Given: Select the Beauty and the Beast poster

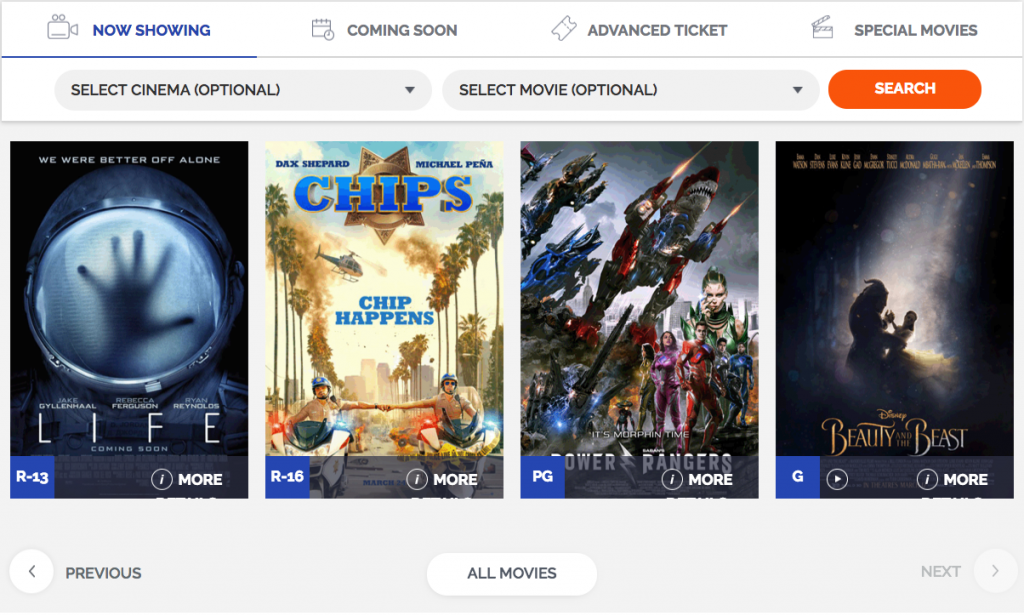Looking at the screenshot, I should [x=895, y=319].
